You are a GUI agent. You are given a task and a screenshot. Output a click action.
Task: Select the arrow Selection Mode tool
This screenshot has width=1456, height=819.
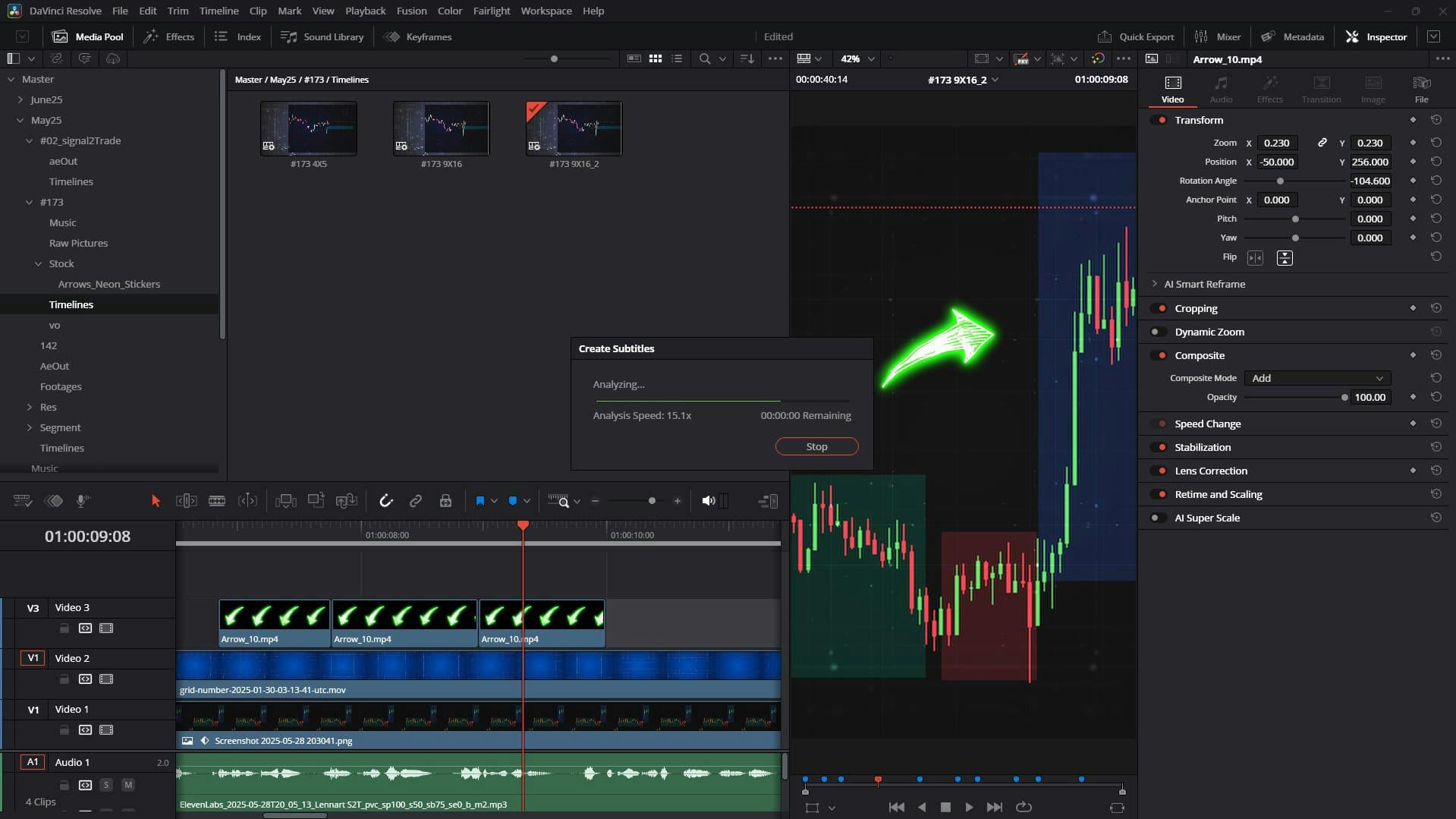(156, 501)
